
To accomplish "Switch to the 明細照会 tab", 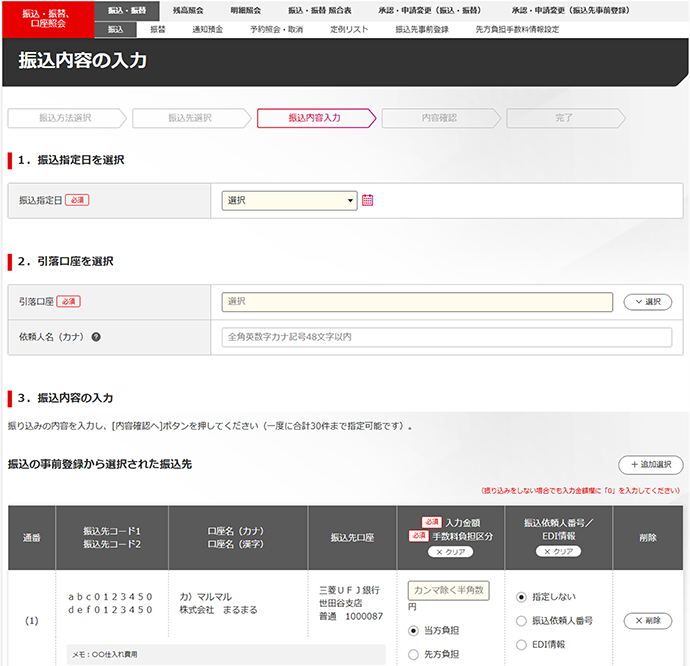I will [245, 9].
